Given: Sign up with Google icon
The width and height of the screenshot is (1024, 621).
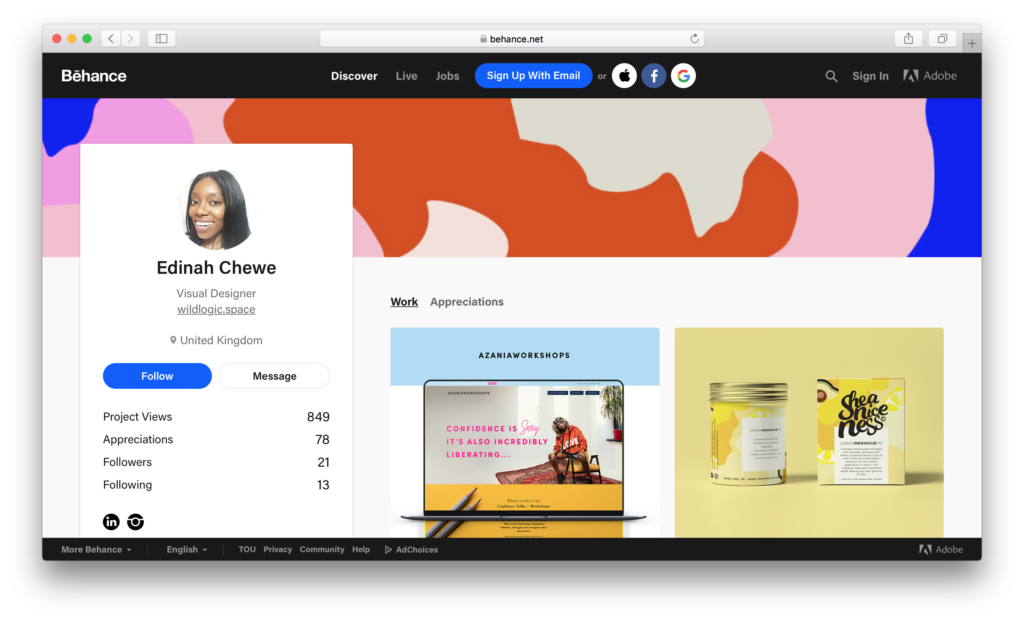Looking at the screenshot, I should click(683, 76).
